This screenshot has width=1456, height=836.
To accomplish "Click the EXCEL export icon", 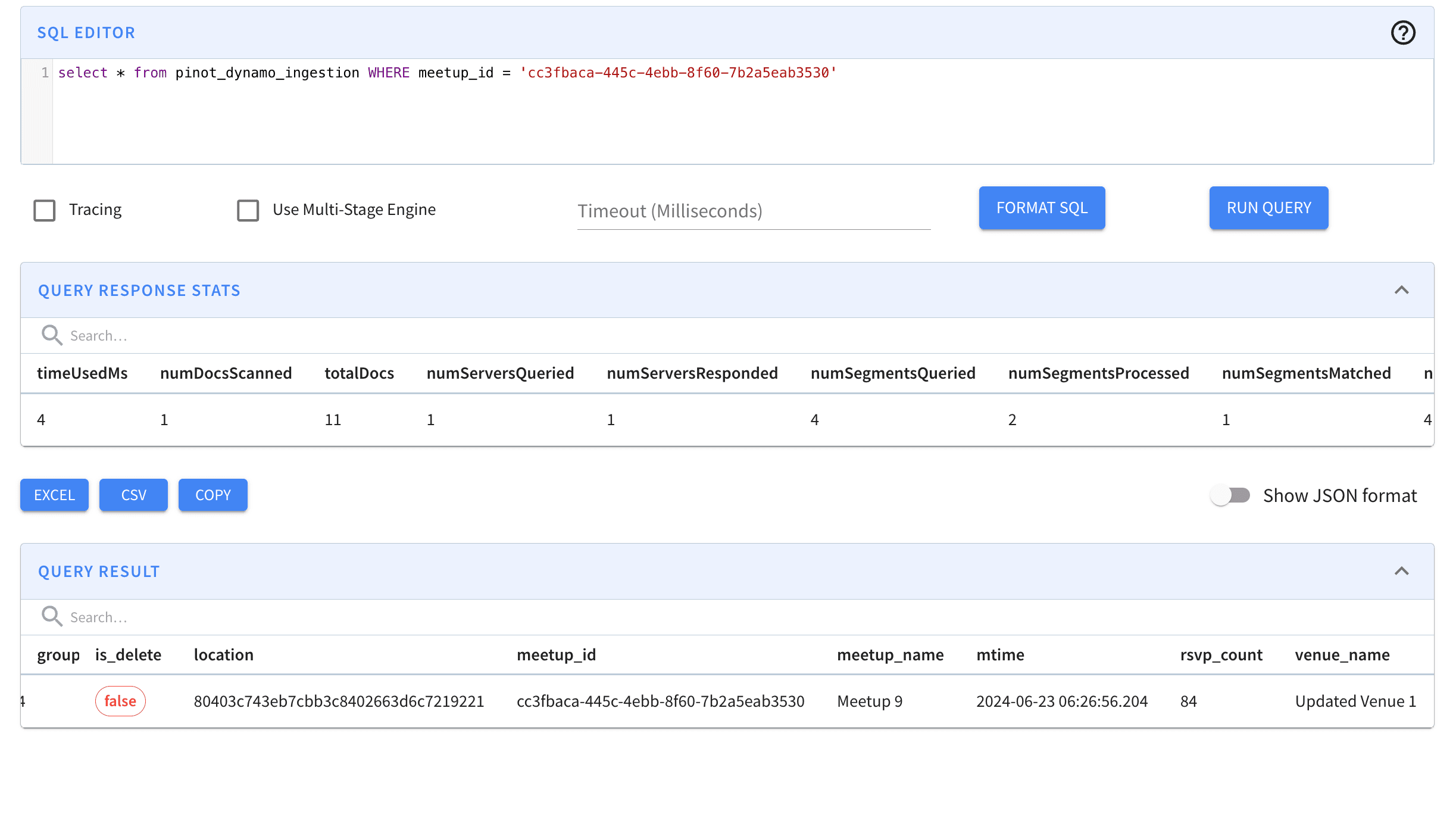I will 54,494.
